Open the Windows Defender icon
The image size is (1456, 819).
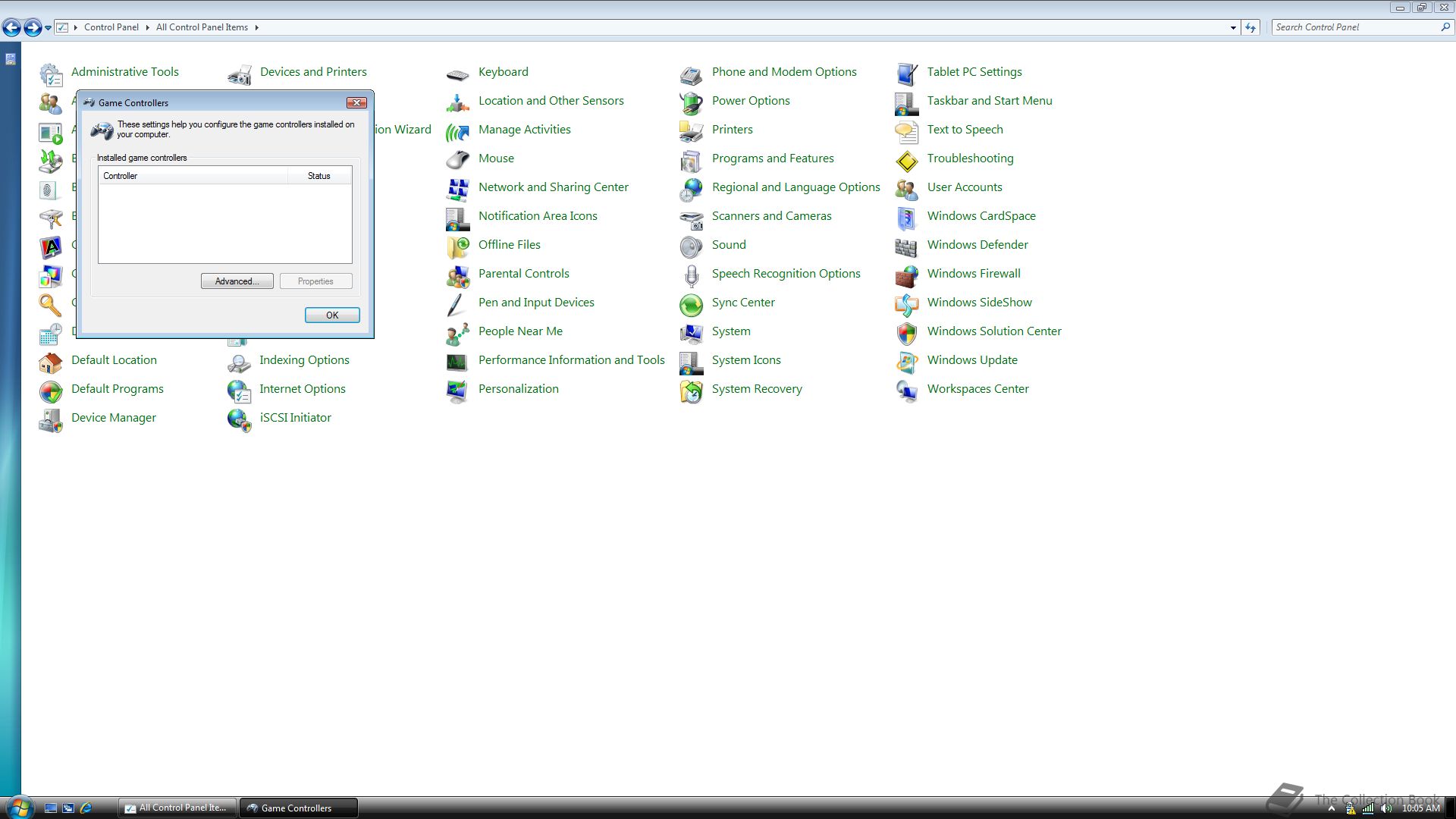[x=907, y=247]
